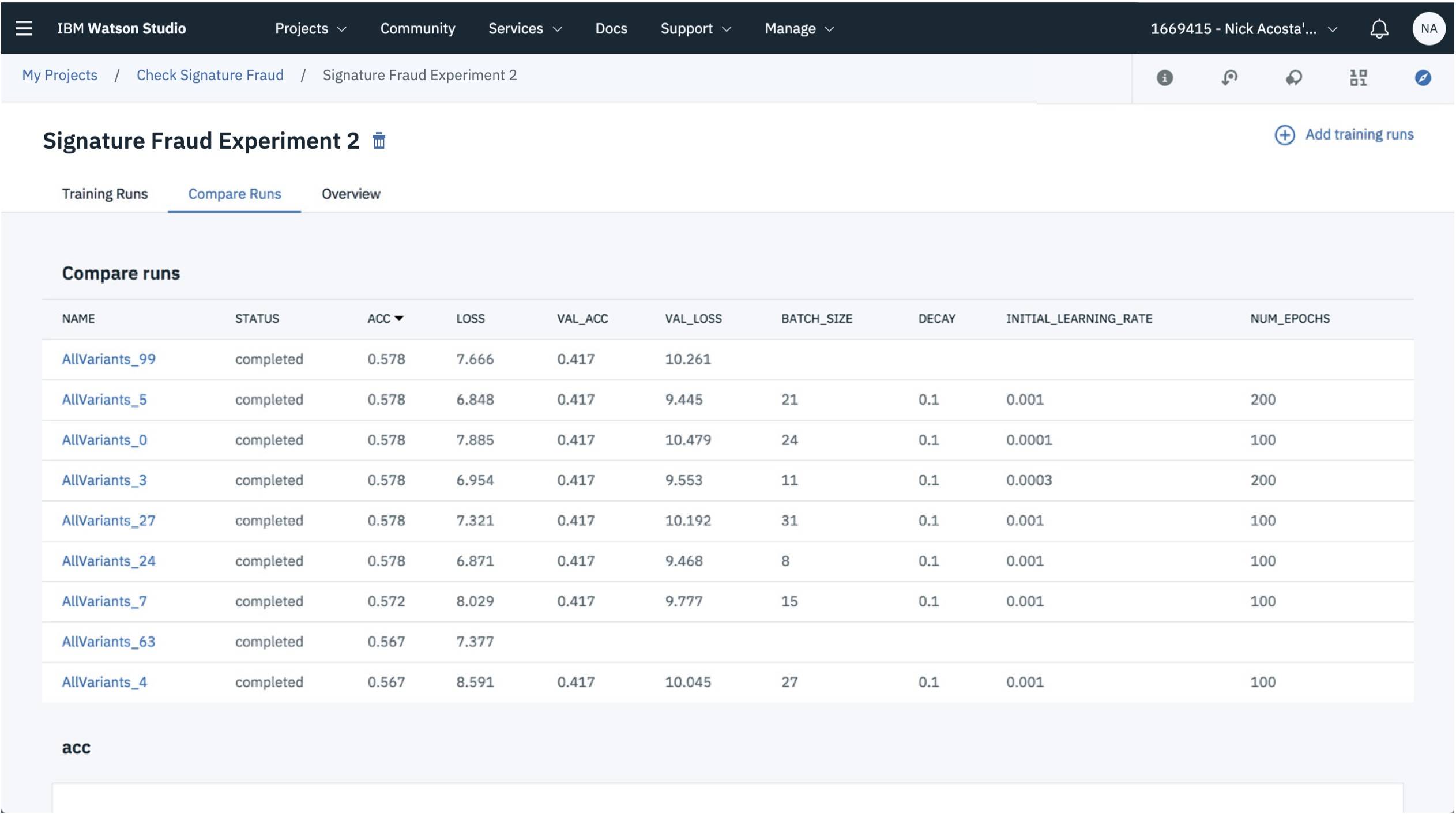This screenshot has width=1456, height=814.
Task: Open run AllVariants_4
Action: (x=104, y=682)
